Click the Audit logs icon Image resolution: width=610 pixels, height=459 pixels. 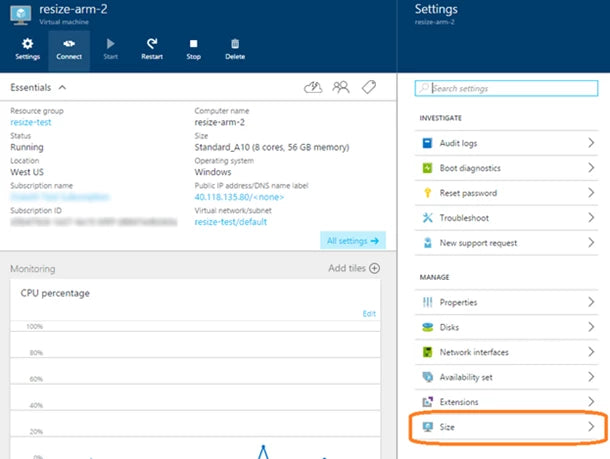[427, 143]
